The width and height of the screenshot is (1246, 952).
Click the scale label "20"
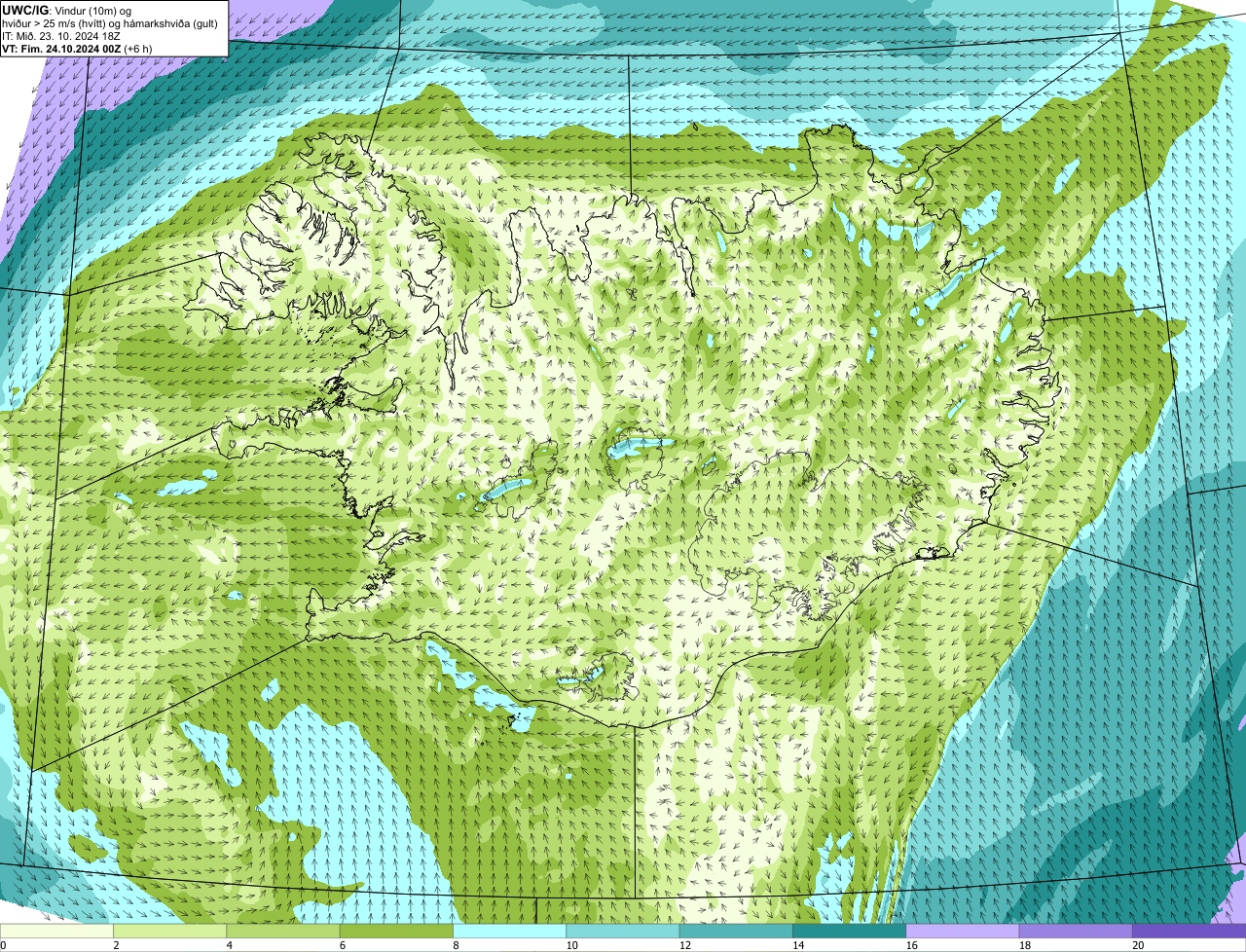(1138, 944)
